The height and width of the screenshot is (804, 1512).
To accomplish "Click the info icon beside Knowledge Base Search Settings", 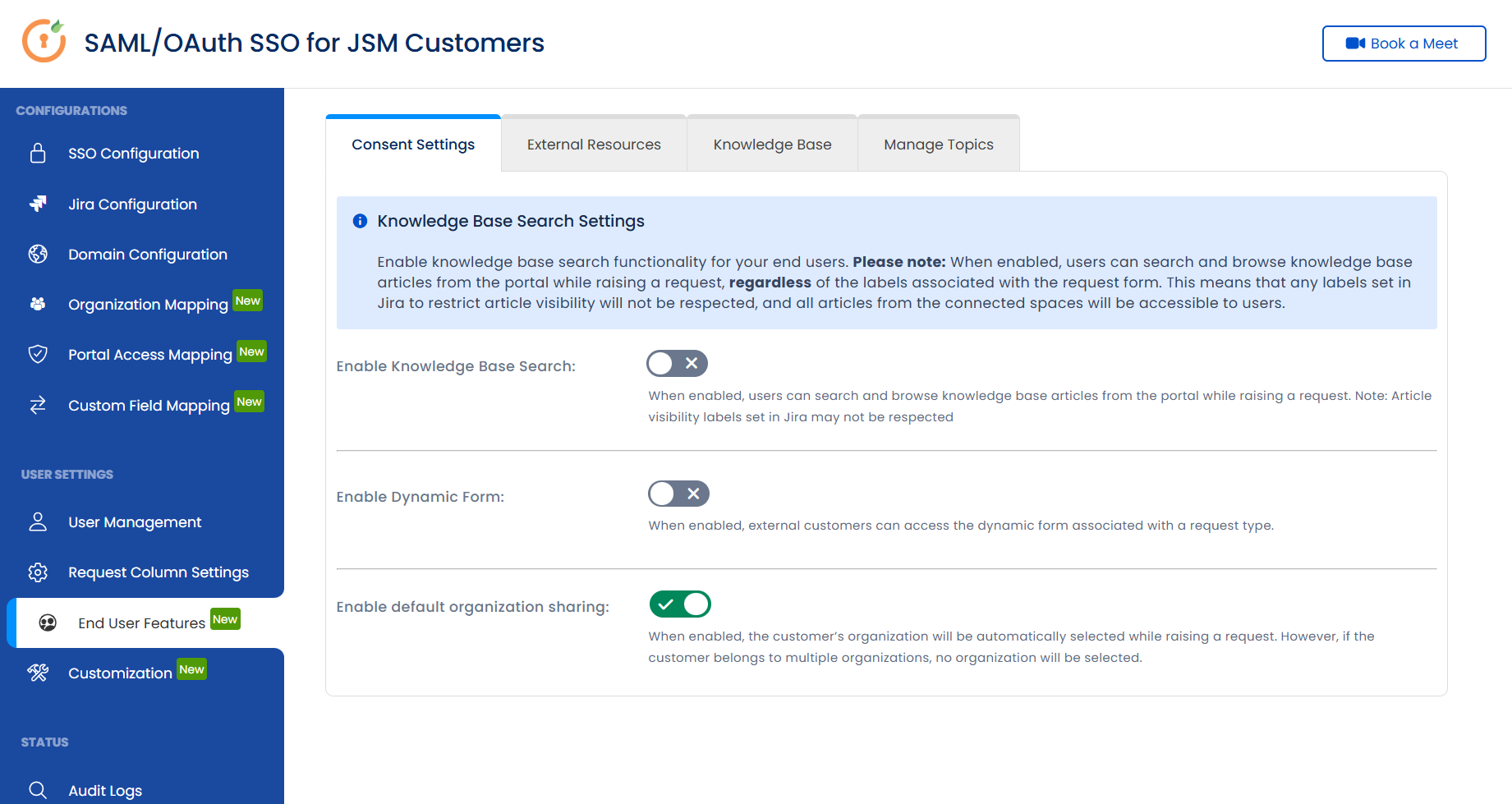I will click(360, 221).
